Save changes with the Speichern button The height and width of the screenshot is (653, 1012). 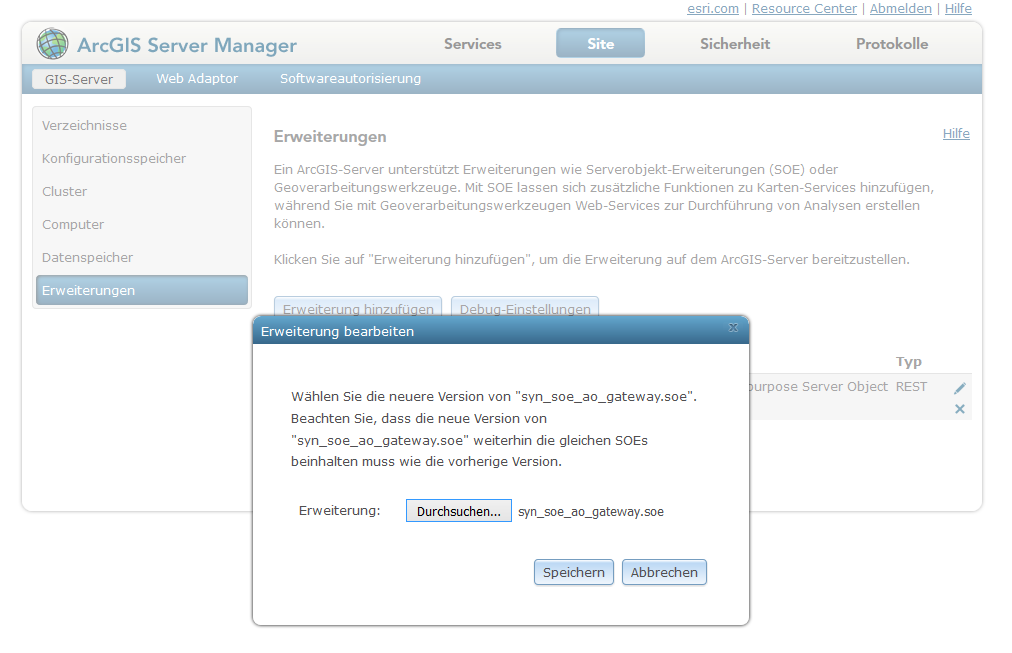pyautogui.click(x=573, y=572)
